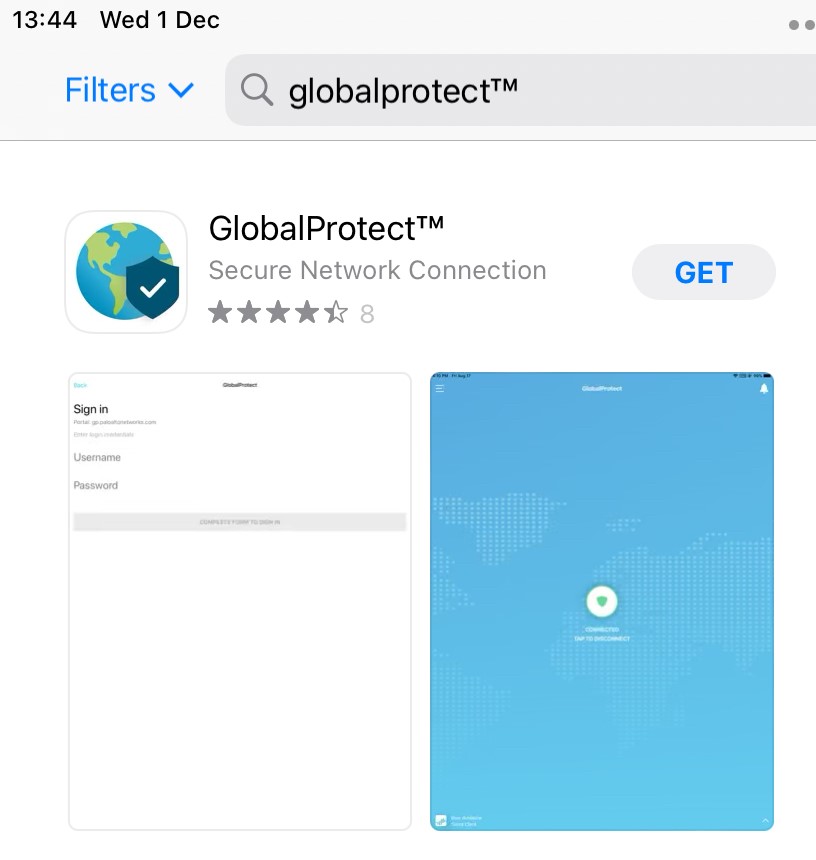The image size is (816, 860).
Task: Tap the GET button to download GlobalProtect
Action: [704, 272]
